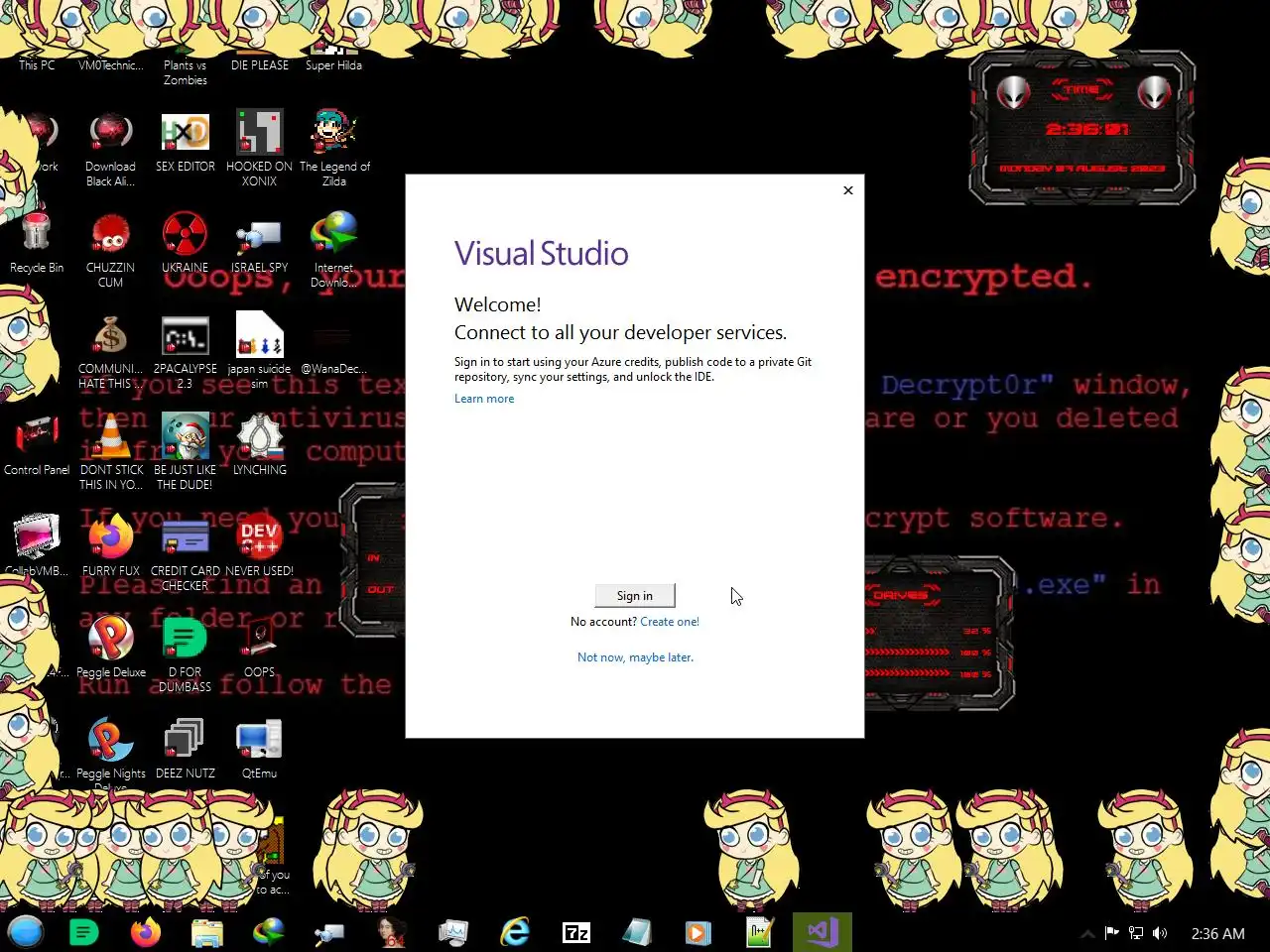Show hidden system tray icons
The image size is (1270, 952).
(1087, 933)
